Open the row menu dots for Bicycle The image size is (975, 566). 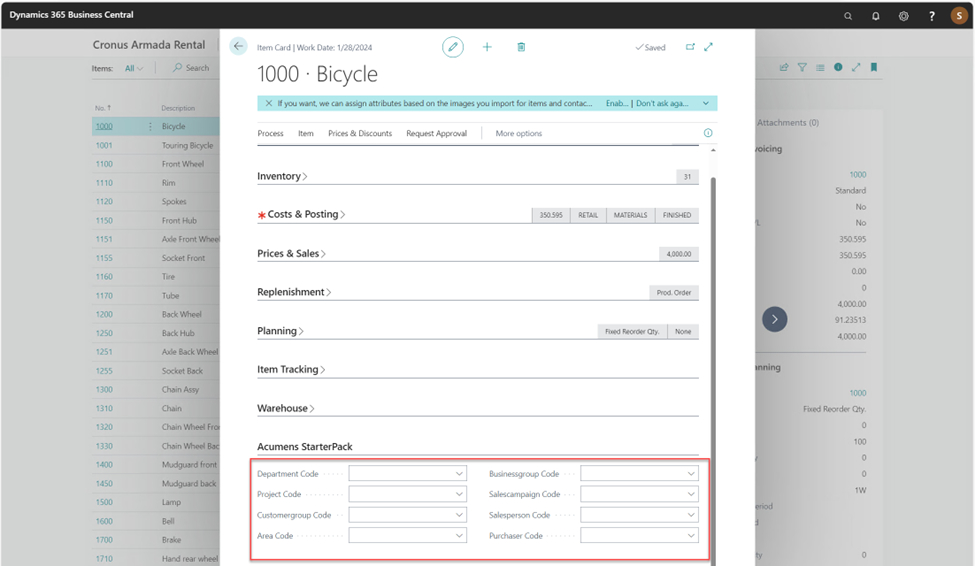(x=150, y=126)
